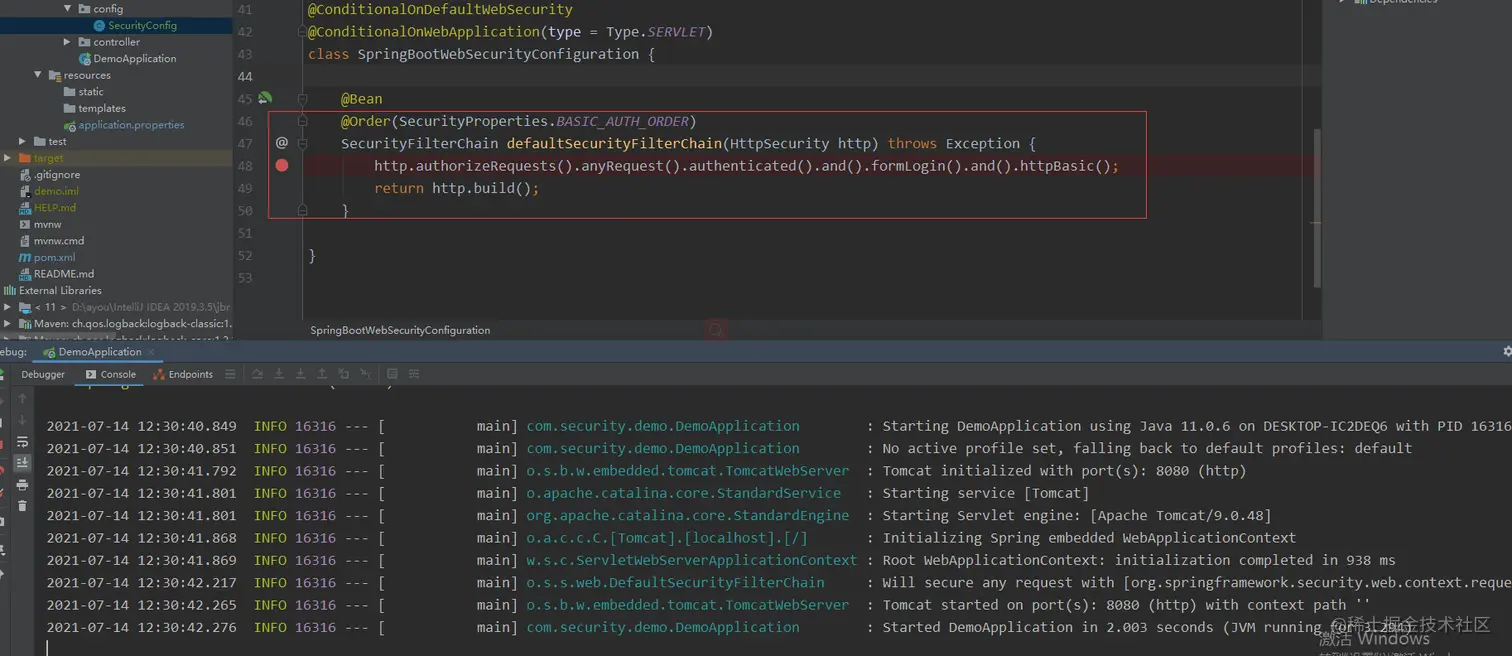Expand the controller folder
The height and width of the screenshot is (656, 1512).
click(67, 42)
